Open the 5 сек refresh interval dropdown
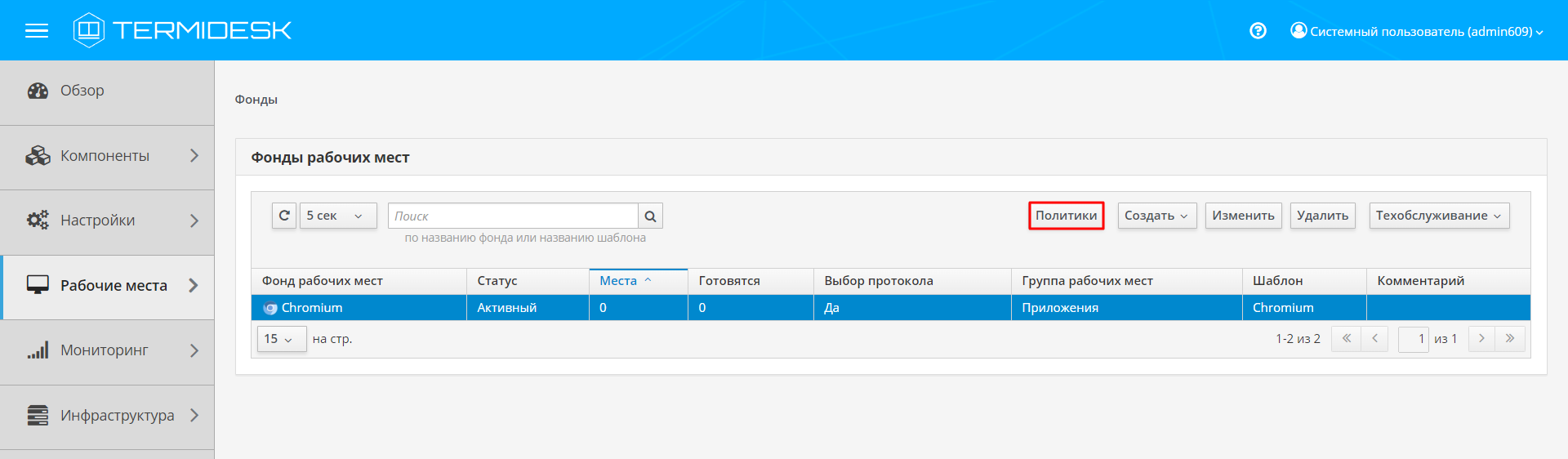This screenshot has height=459, width=1568. pyautogui.click(x=338, y=216)
